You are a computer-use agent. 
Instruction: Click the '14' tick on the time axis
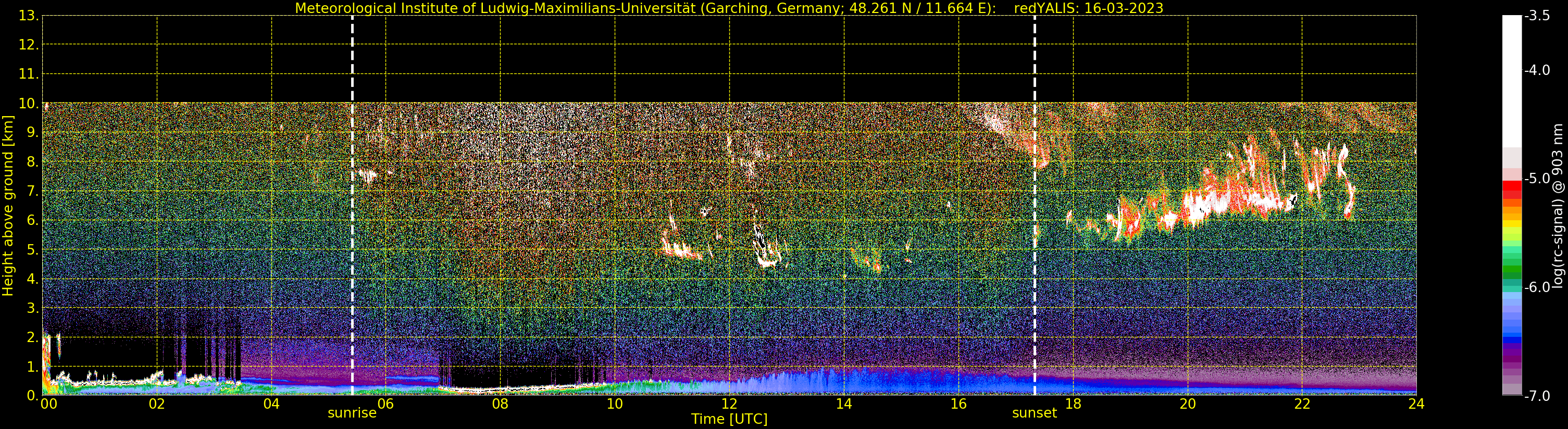pyautogui.click(x=844, y=404)
